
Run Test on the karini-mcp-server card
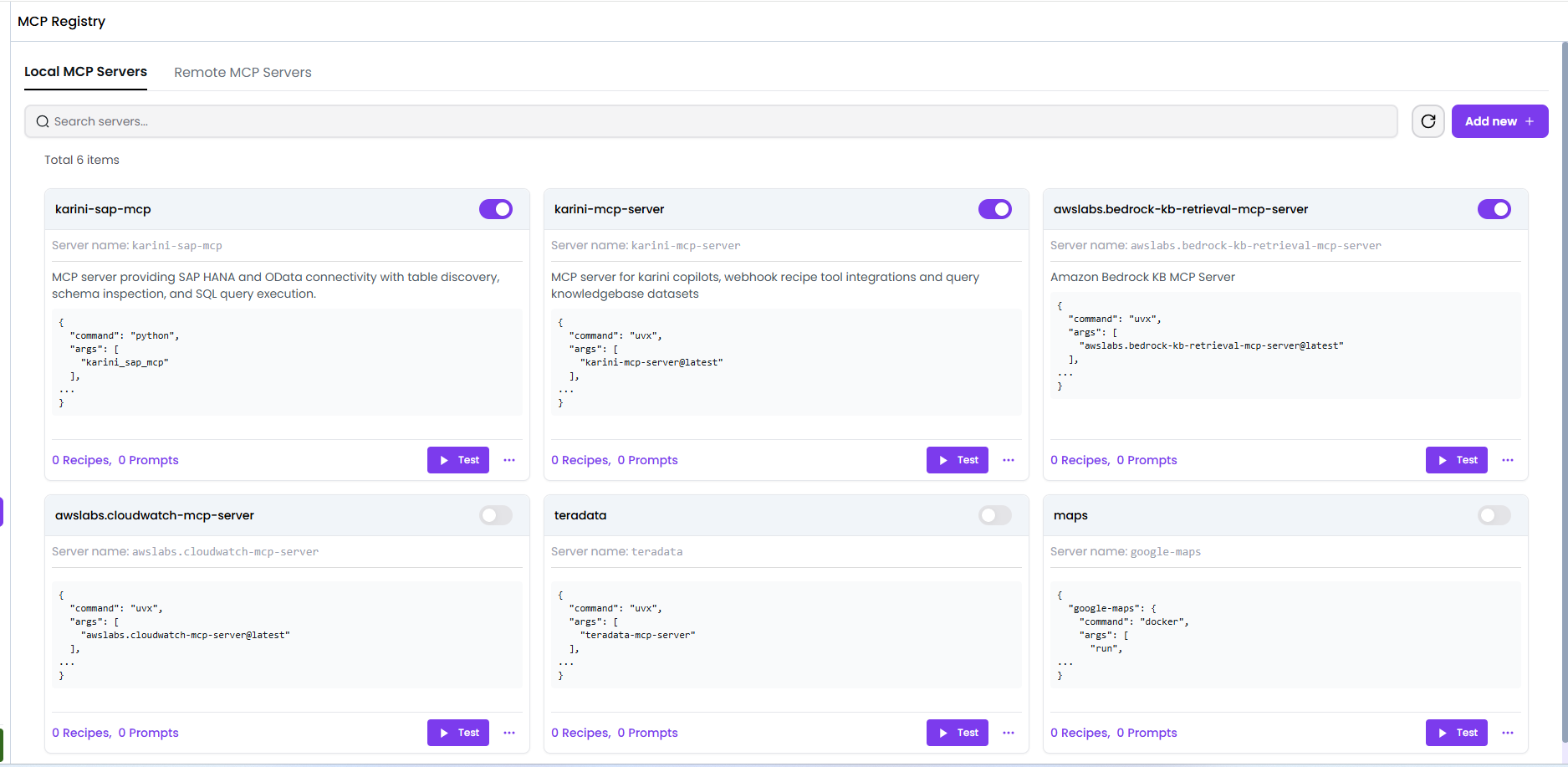957,459
